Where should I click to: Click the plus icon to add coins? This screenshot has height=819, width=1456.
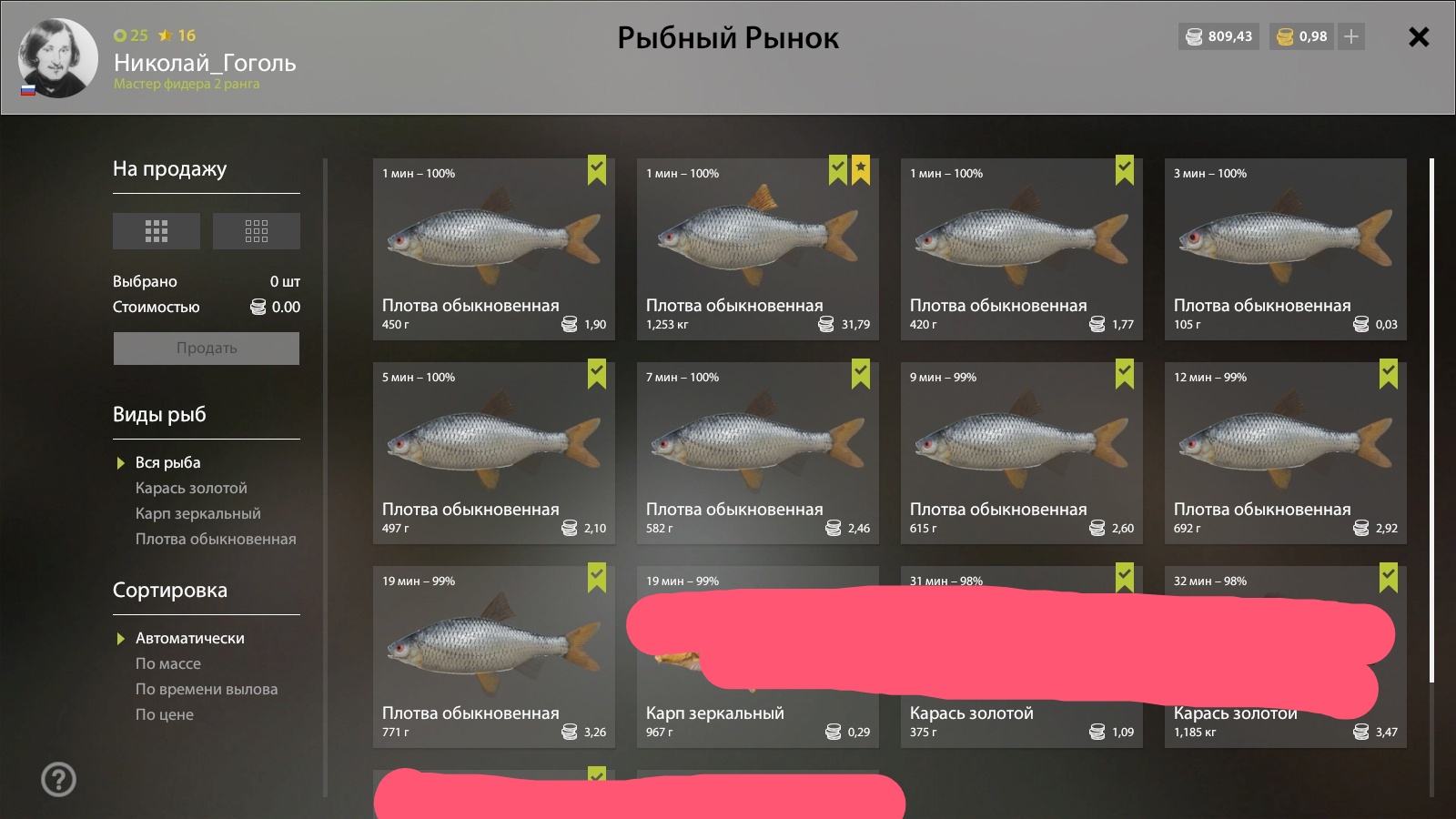(x=1351, y=36)
